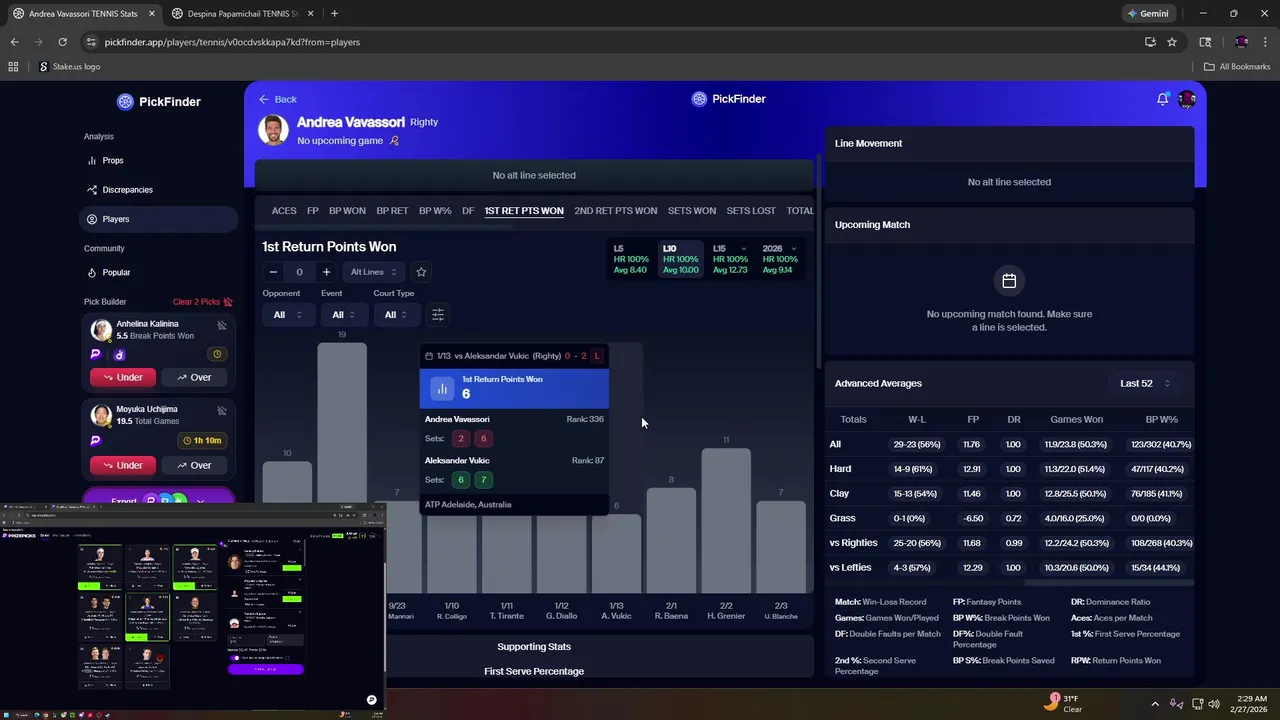Screen dimensions: 1280x720
Task: Click the calendar icon in Upcoming Match
Action: coord(1009,281)
